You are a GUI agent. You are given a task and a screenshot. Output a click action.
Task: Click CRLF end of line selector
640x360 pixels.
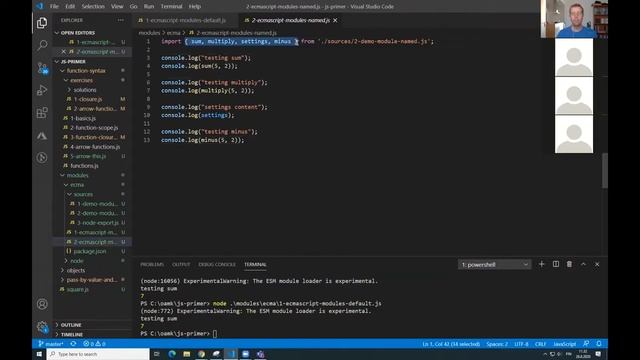click(x=540, y=344)
